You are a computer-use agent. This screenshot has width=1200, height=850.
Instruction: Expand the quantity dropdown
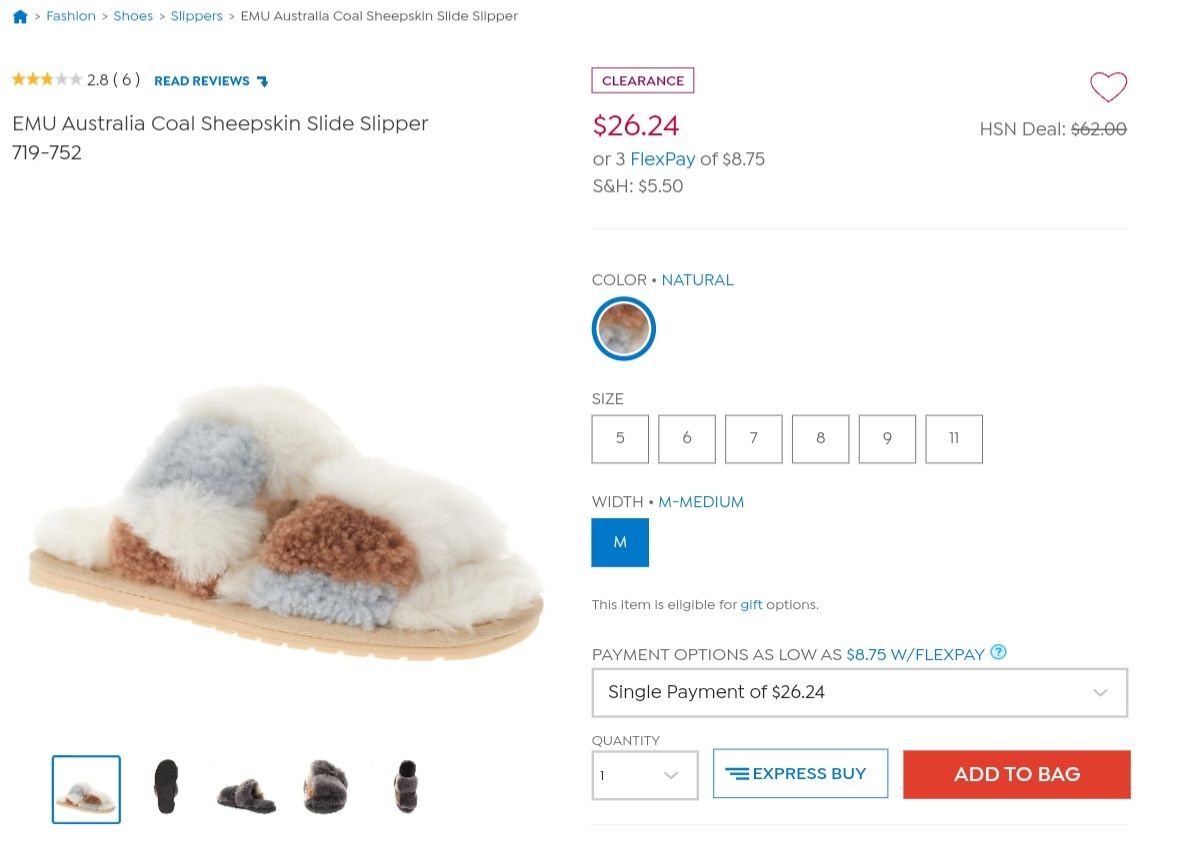pyautogui.click(x=645, y=775)
